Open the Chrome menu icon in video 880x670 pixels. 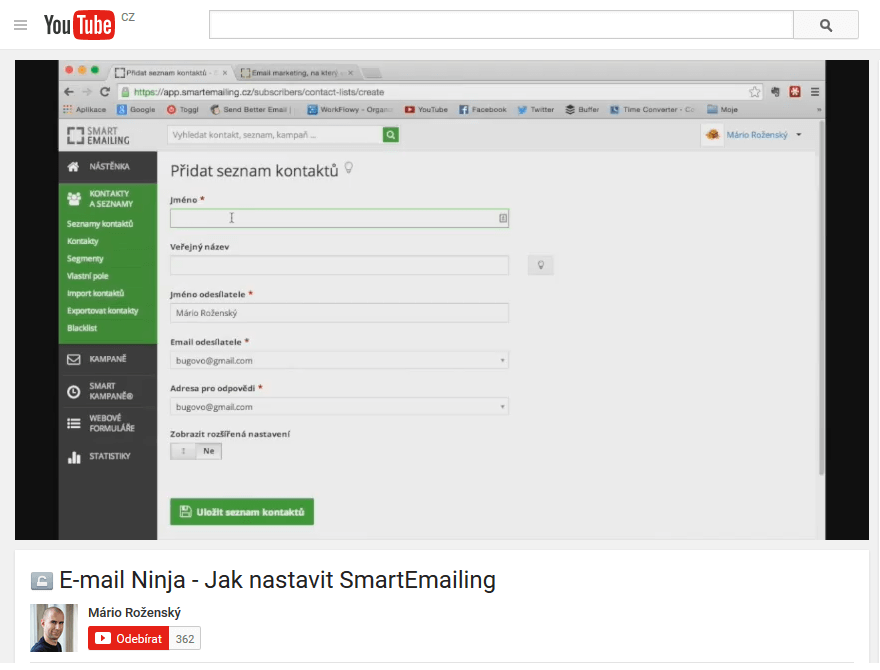pos(815,91)
